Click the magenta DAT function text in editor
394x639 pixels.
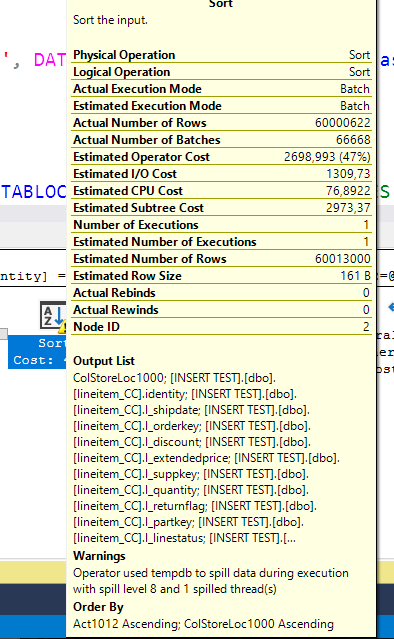pyautogui.click(x=50, y=60)
